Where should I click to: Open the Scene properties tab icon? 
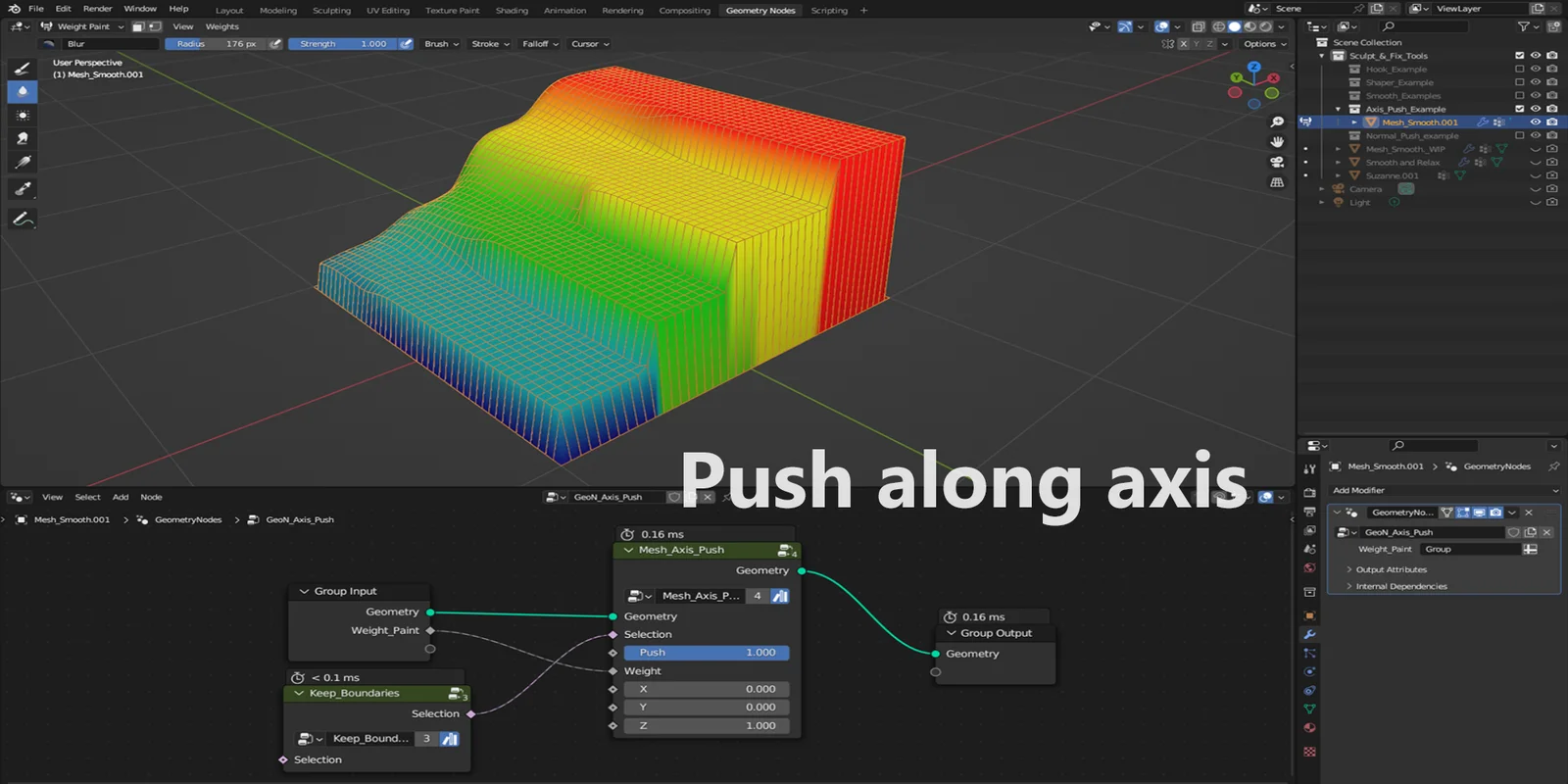pos(1309,549)
